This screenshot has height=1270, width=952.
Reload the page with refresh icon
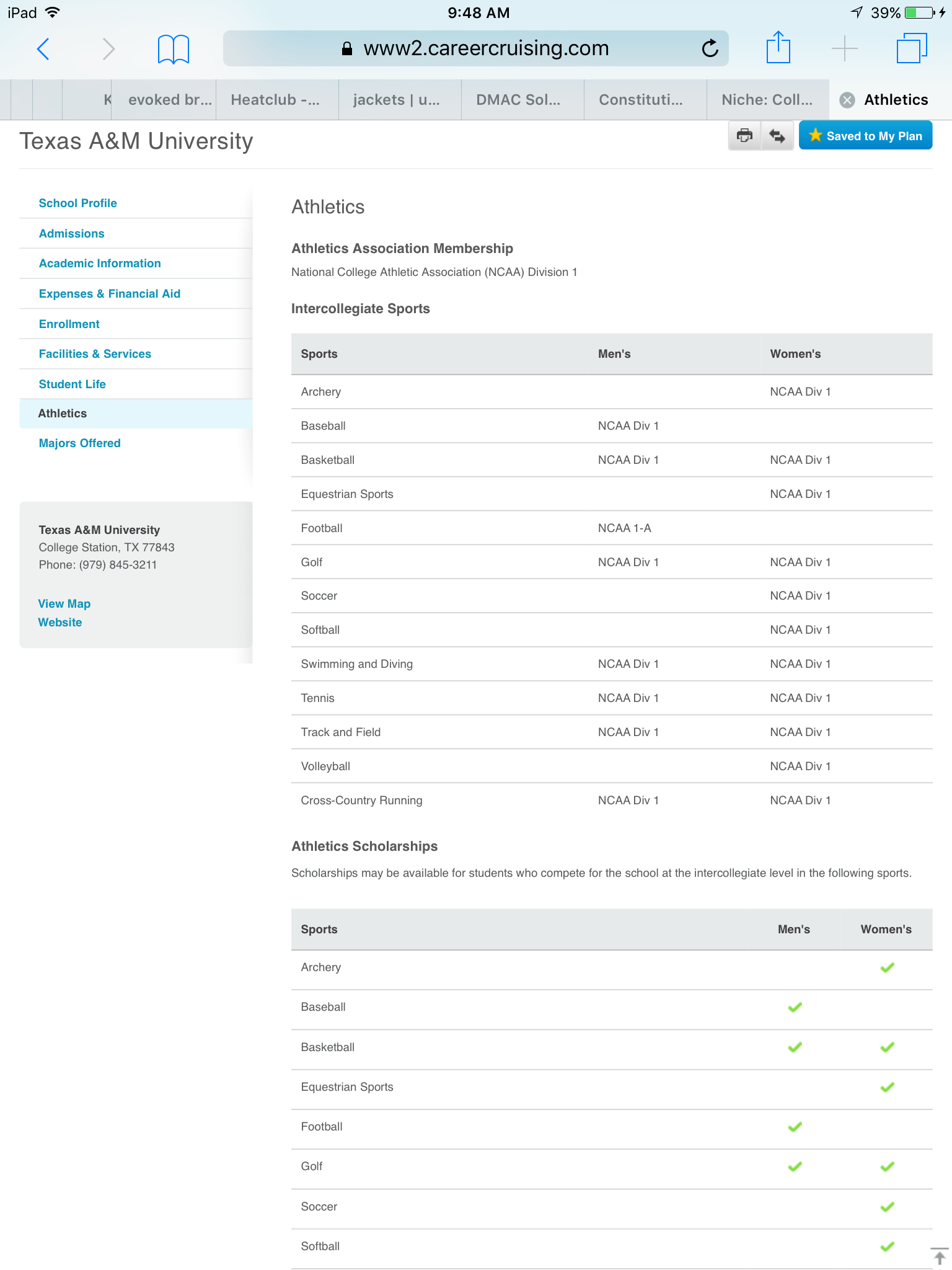pos(710,48)
